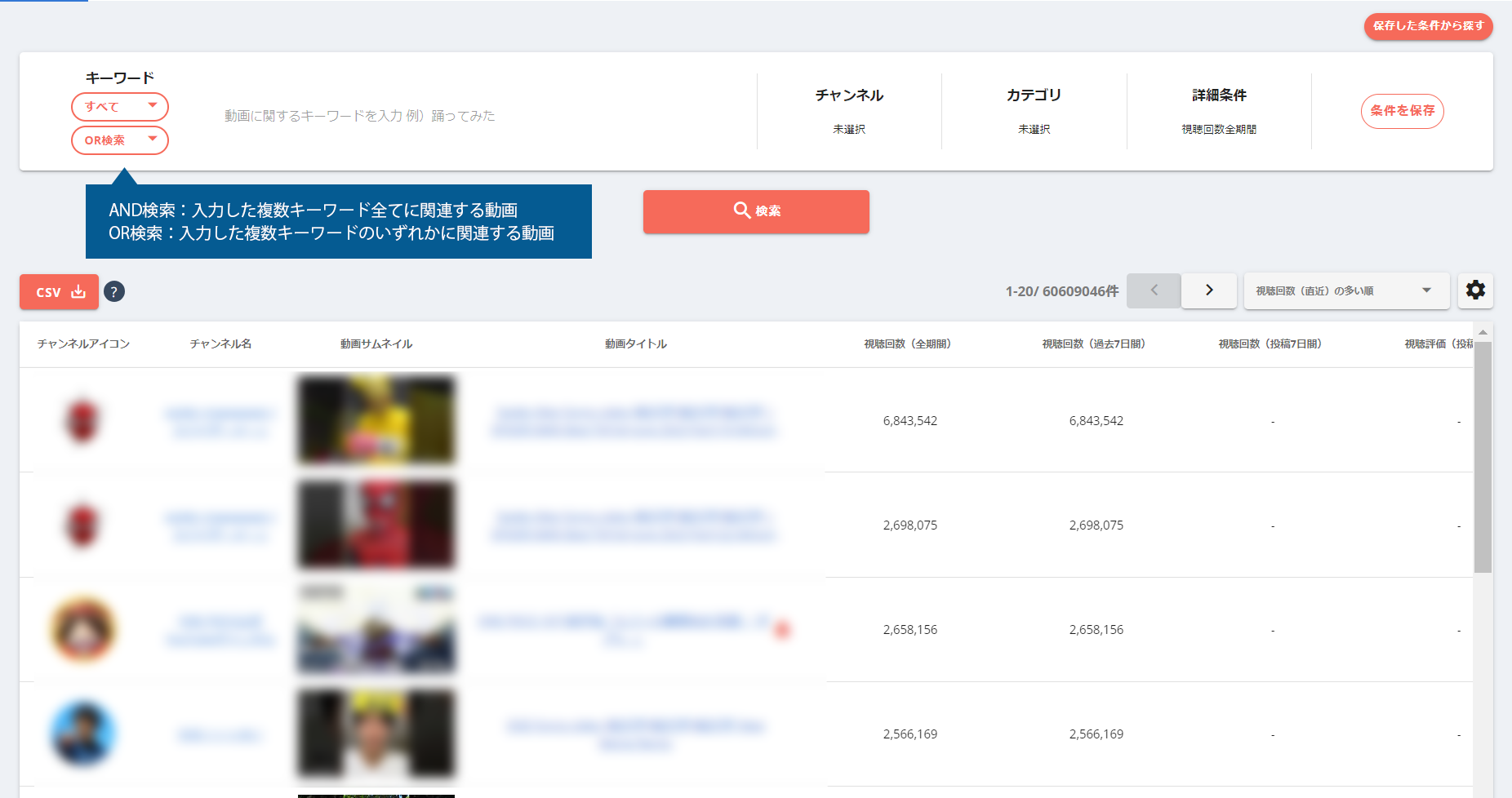Viewport: 1512px width, 798px height.
Task: Click the CSV download button
Action: click(59, 292)
